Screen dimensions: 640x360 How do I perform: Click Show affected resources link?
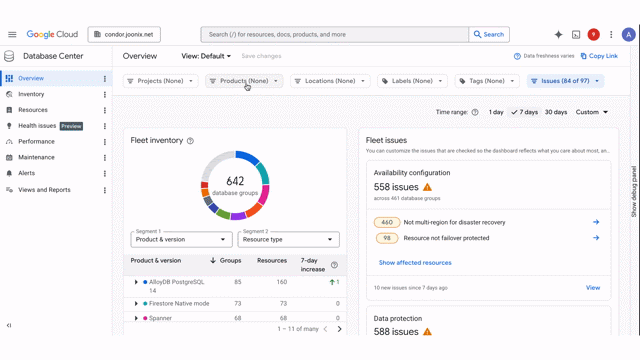(x=415, y=263)
